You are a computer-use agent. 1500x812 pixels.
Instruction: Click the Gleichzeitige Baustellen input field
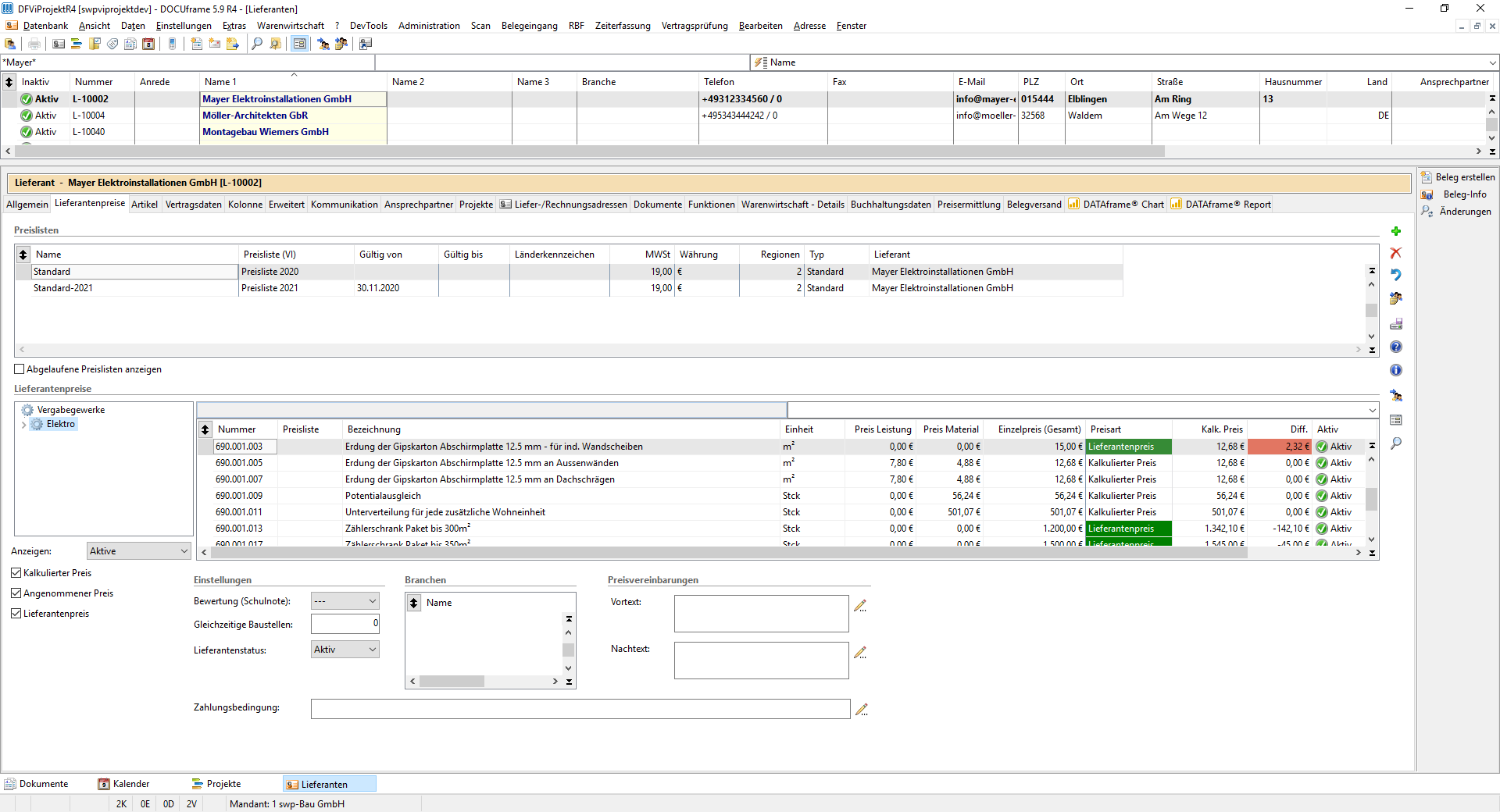point(345,624)
